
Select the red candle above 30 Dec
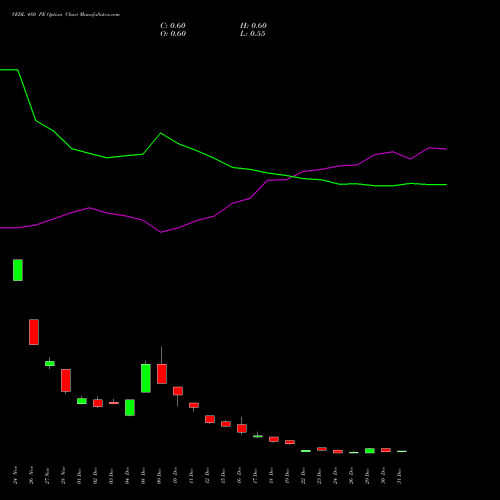click(386, 450)
